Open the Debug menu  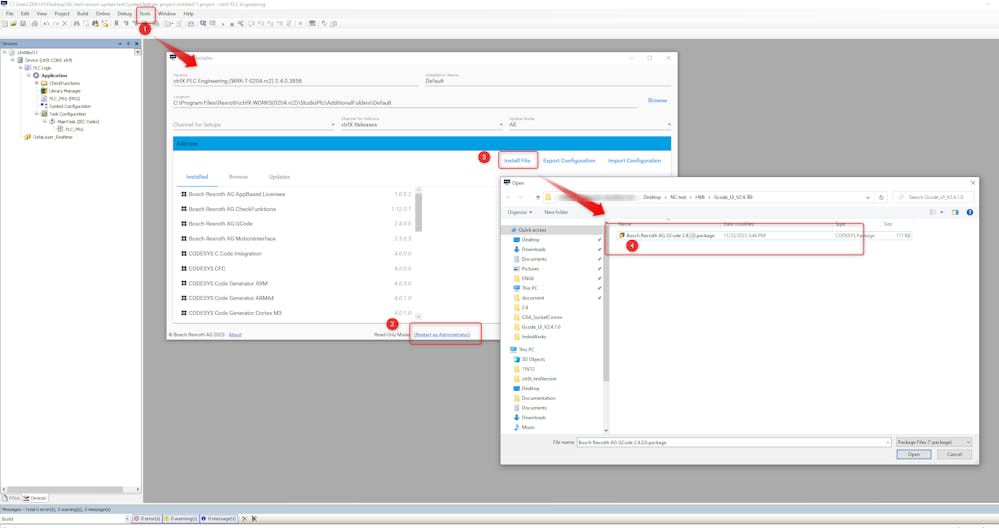click(x=124, y=13)
